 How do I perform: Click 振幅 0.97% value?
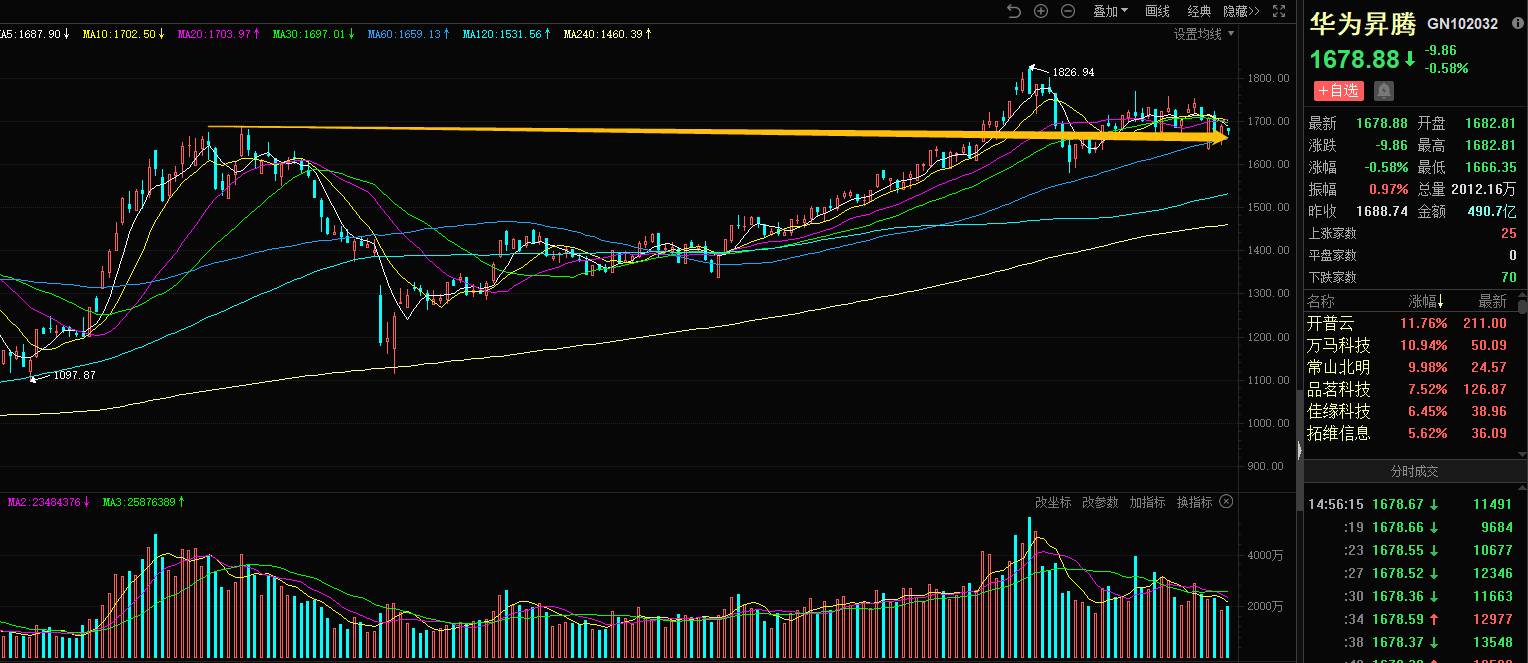click(1388, 189)
